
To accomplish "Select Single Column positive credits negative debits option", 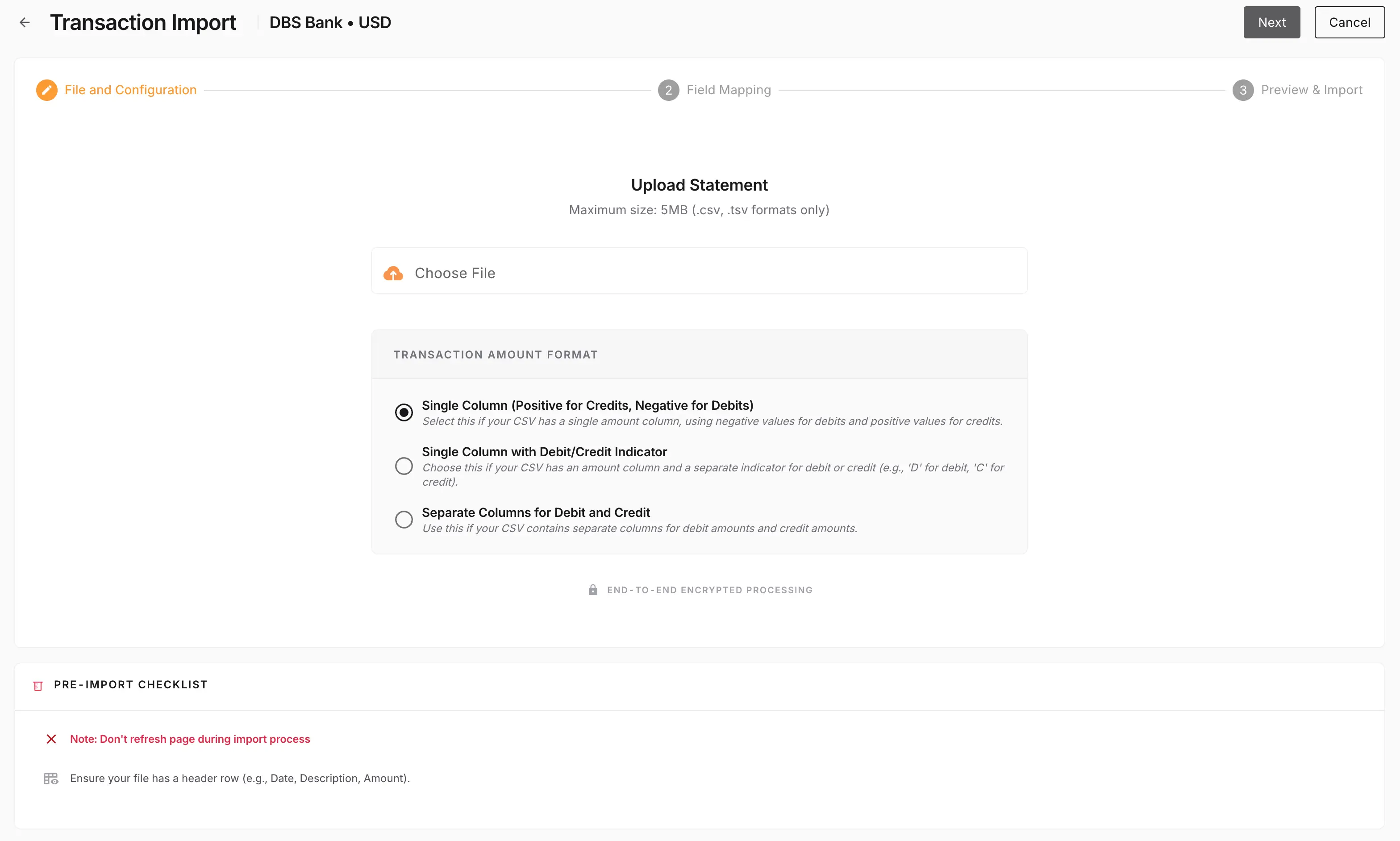I will click(x=404, y=412).
